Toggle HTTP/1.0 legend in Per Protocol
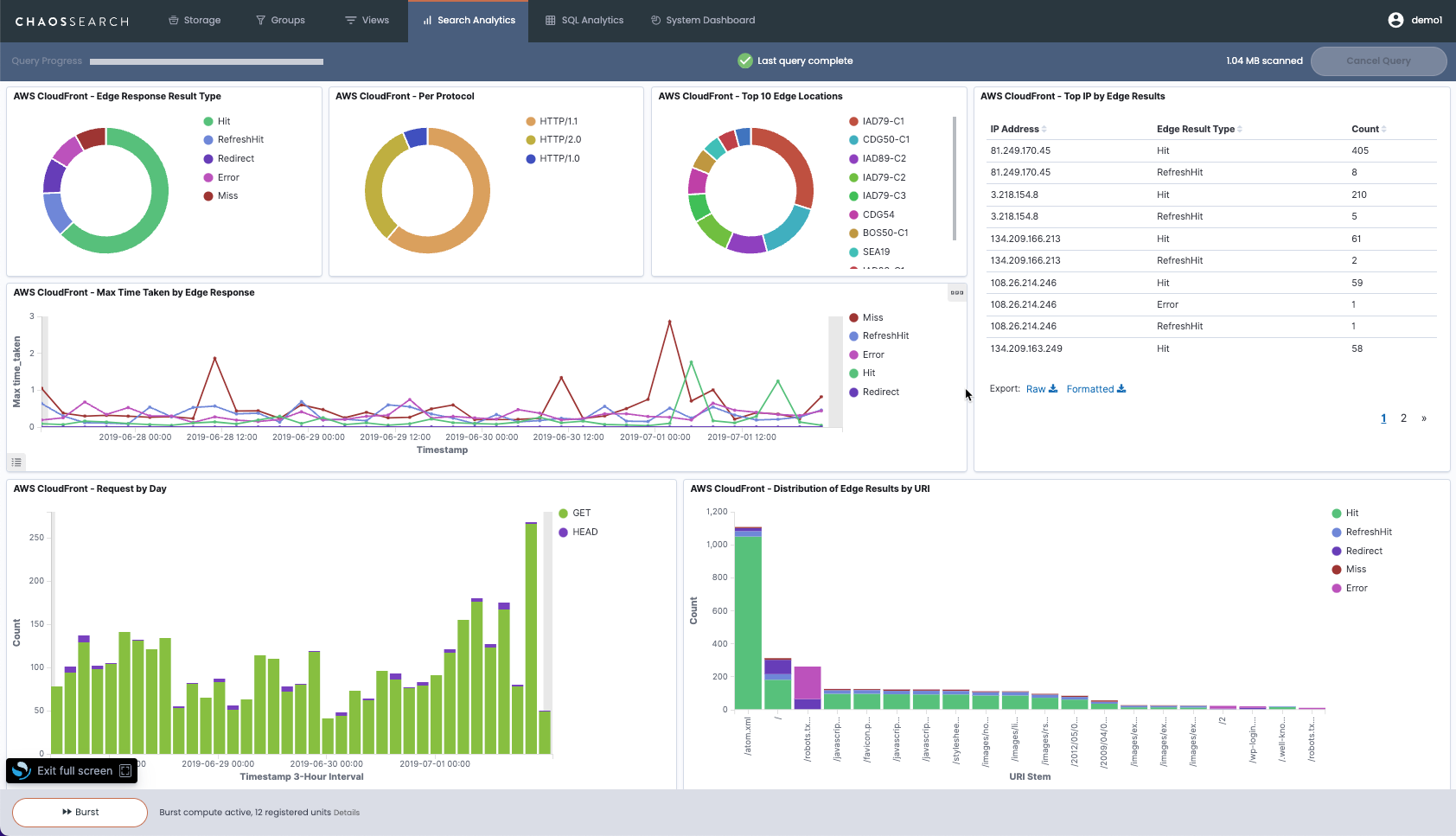 (552, 158)
